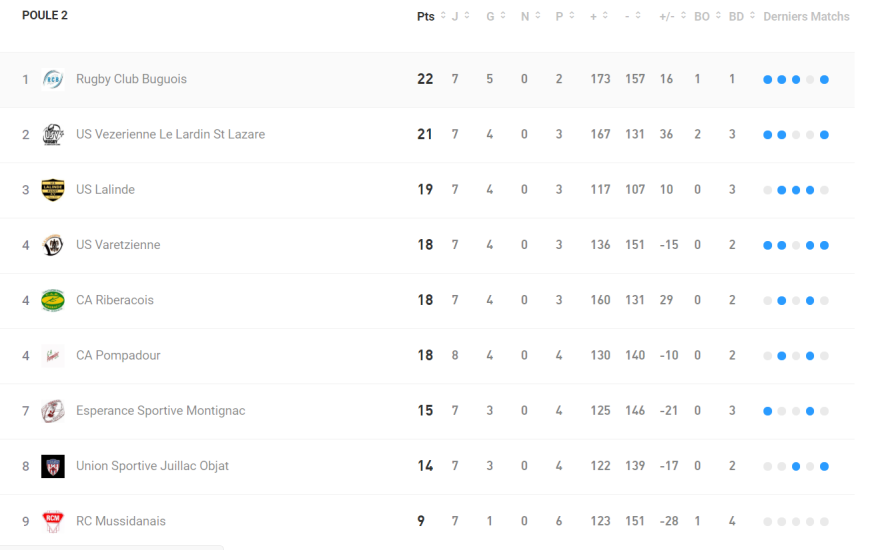Click the Union Sportive Juillac Objat crest

click(x=53, y=466)
